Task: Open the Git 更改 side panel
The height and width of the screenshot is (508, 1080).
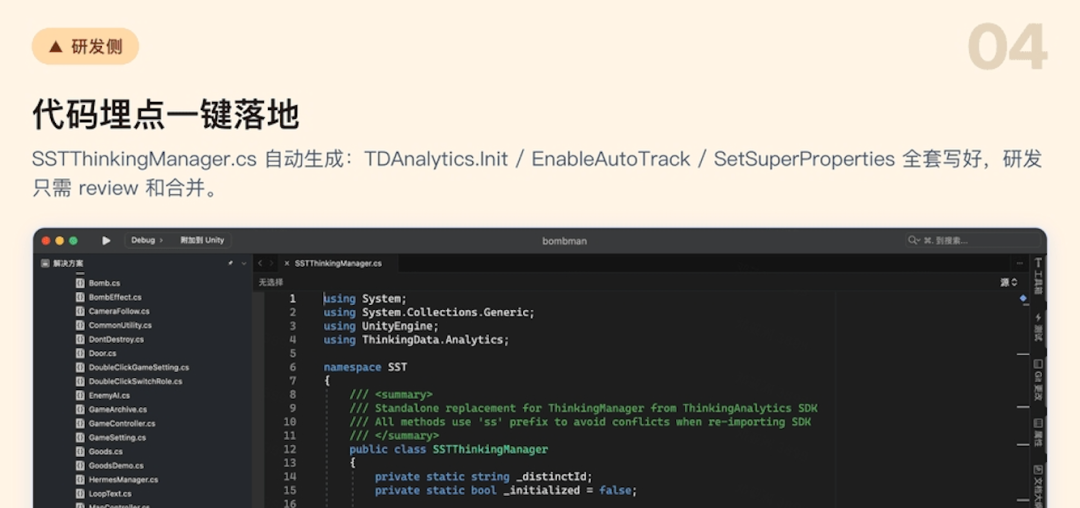Action: [x=1038, y=380]
